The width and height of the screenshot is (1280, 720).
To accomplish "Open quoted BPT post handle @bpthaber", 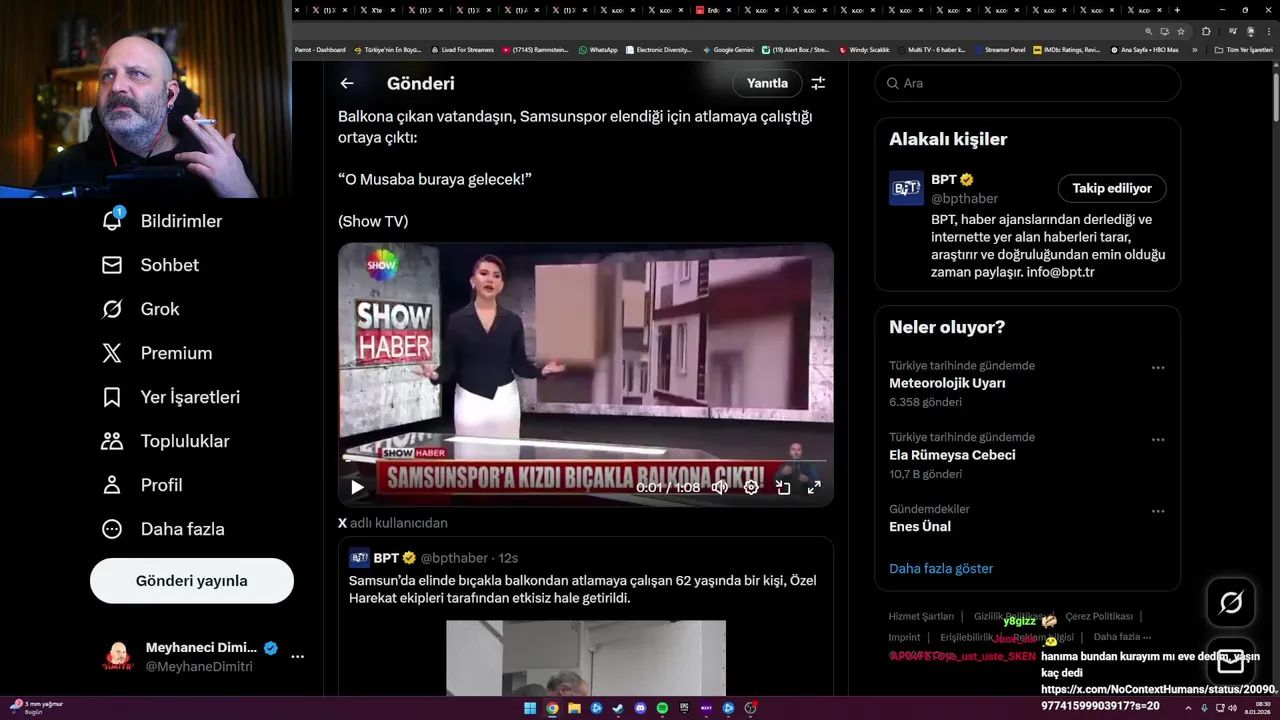I will 454,558.
